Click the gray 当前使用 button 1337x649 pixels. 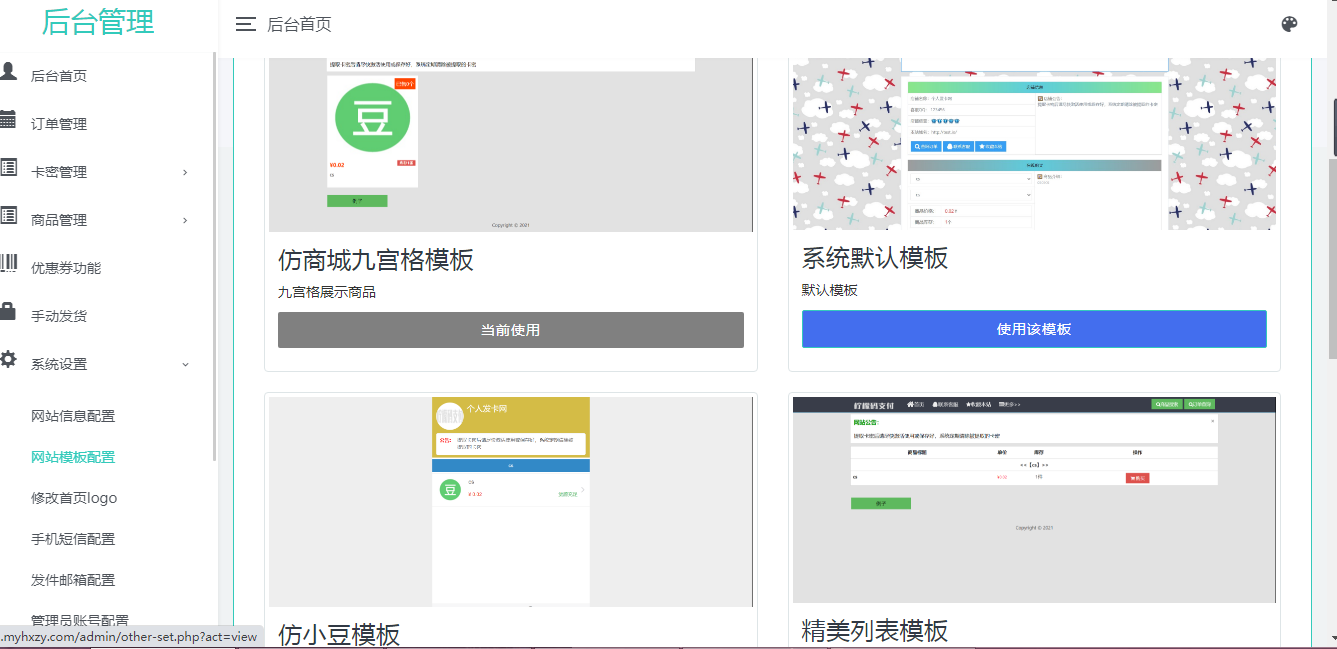pos(510,330)
